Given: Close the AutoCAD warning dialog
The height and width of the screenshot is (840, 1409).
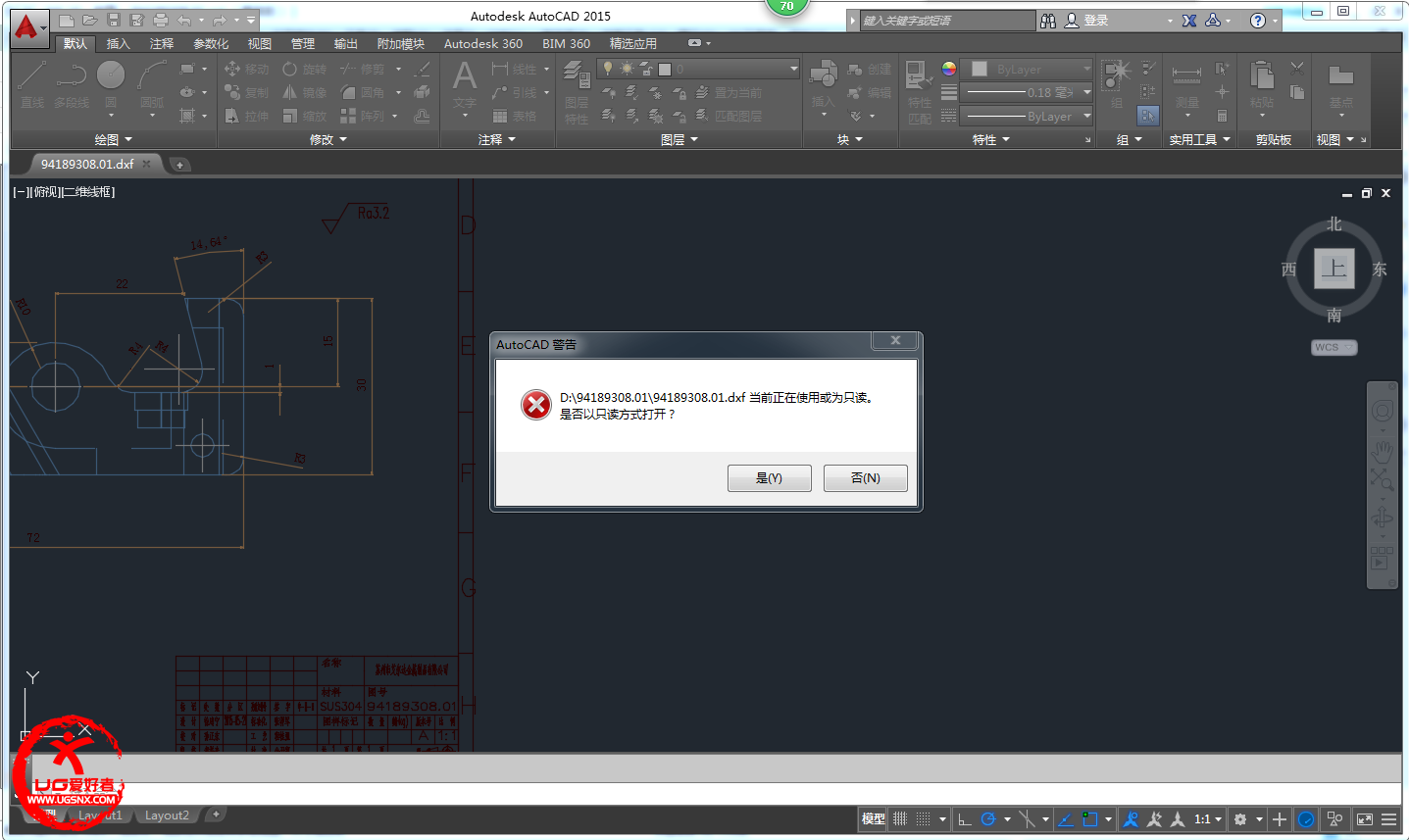Looking at the screenshot, I should pyautogui.click(x=895, y=340).
